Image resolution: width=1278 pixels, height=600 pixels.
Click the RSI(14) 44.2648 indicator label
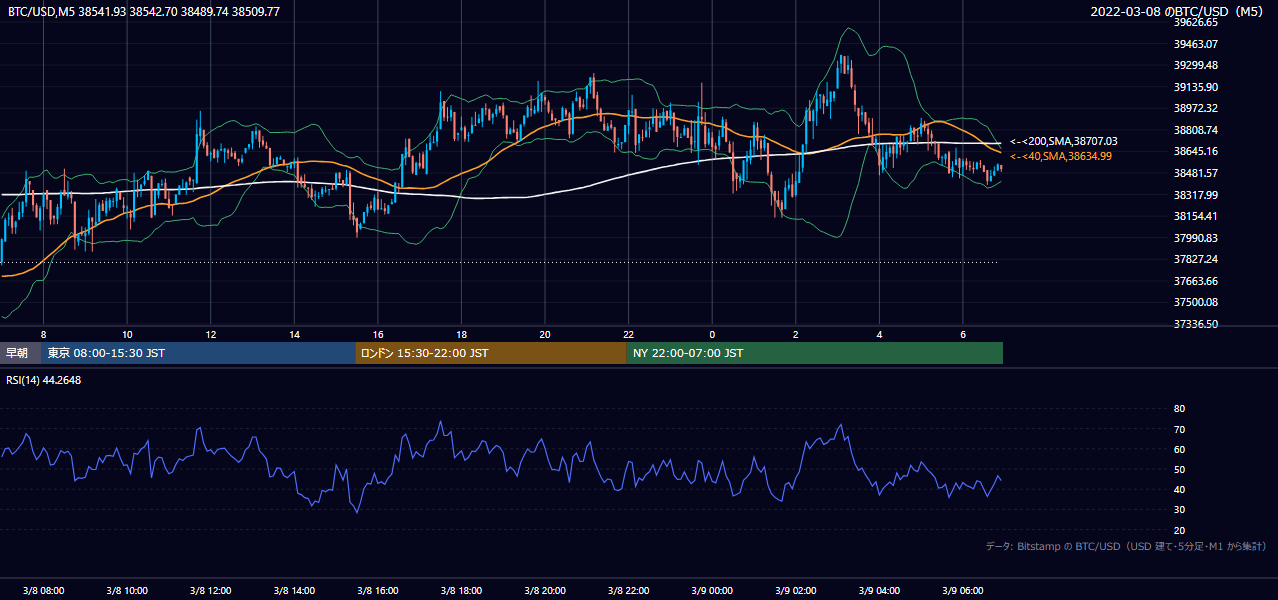44,380
